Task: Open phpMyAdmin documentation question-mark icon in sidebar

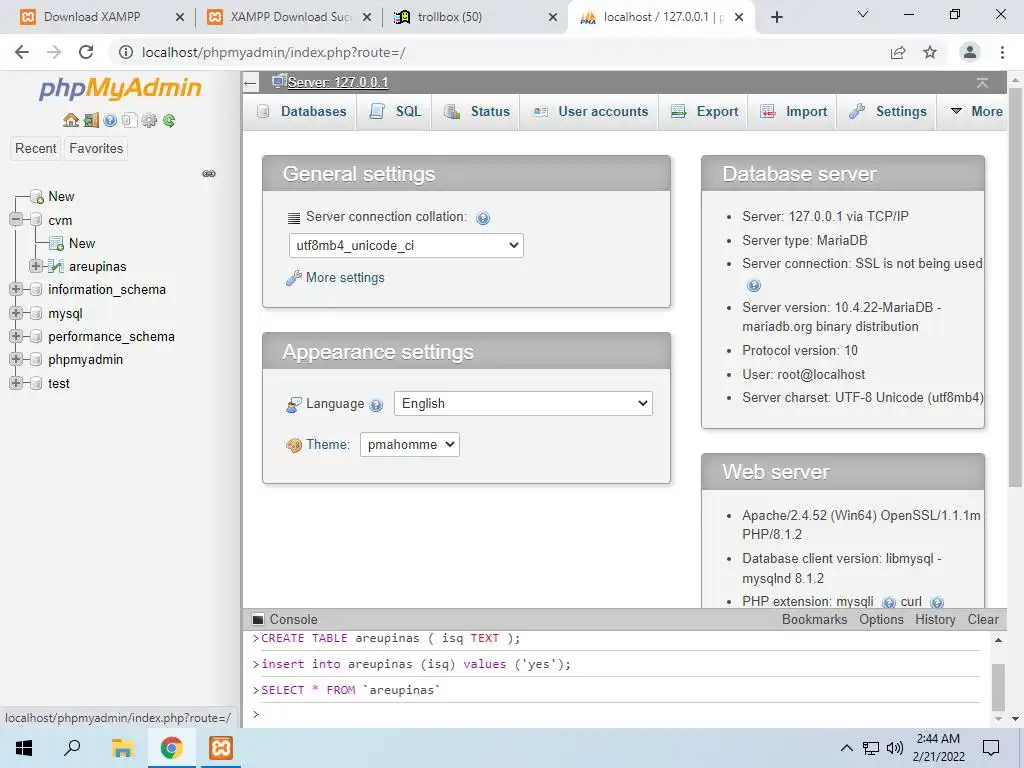Action: pyautogui.click(x=110, y=120)
